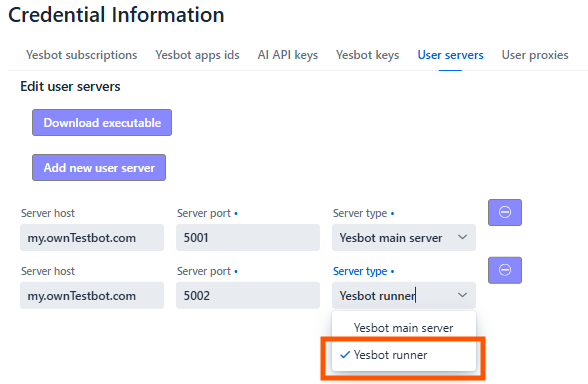
Task: Remove the server row with port 5001
Action: 505,212
